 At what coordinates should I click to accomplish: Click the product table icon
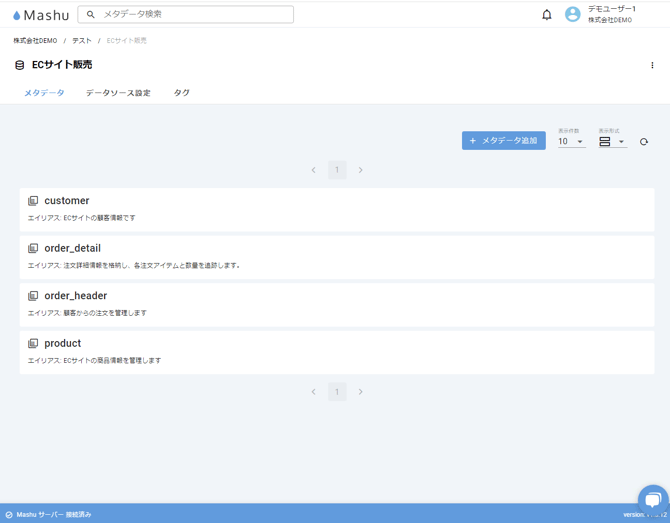coord(33,344)
